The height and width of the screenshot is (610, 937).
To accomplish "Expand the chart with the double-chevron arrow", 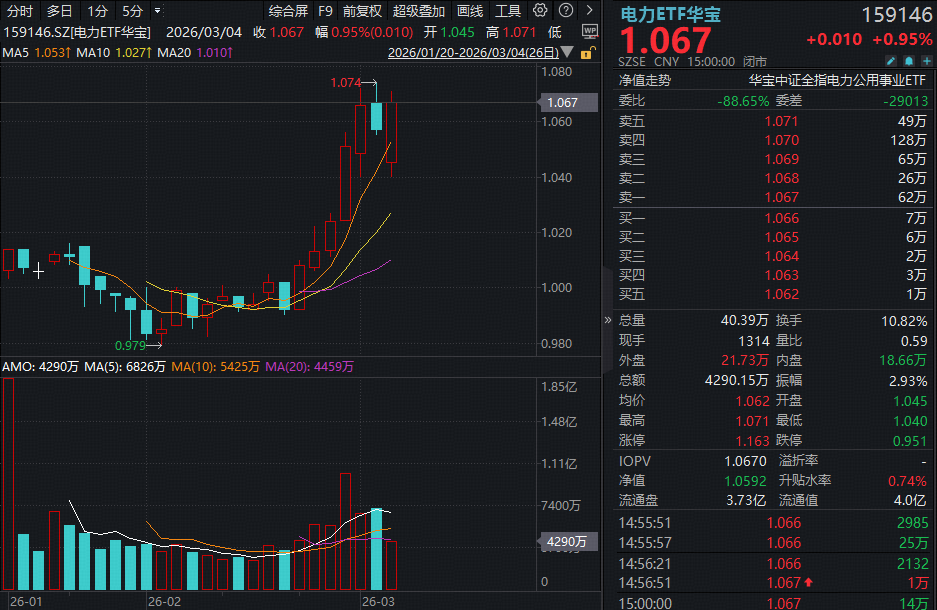I will [607, 320].
